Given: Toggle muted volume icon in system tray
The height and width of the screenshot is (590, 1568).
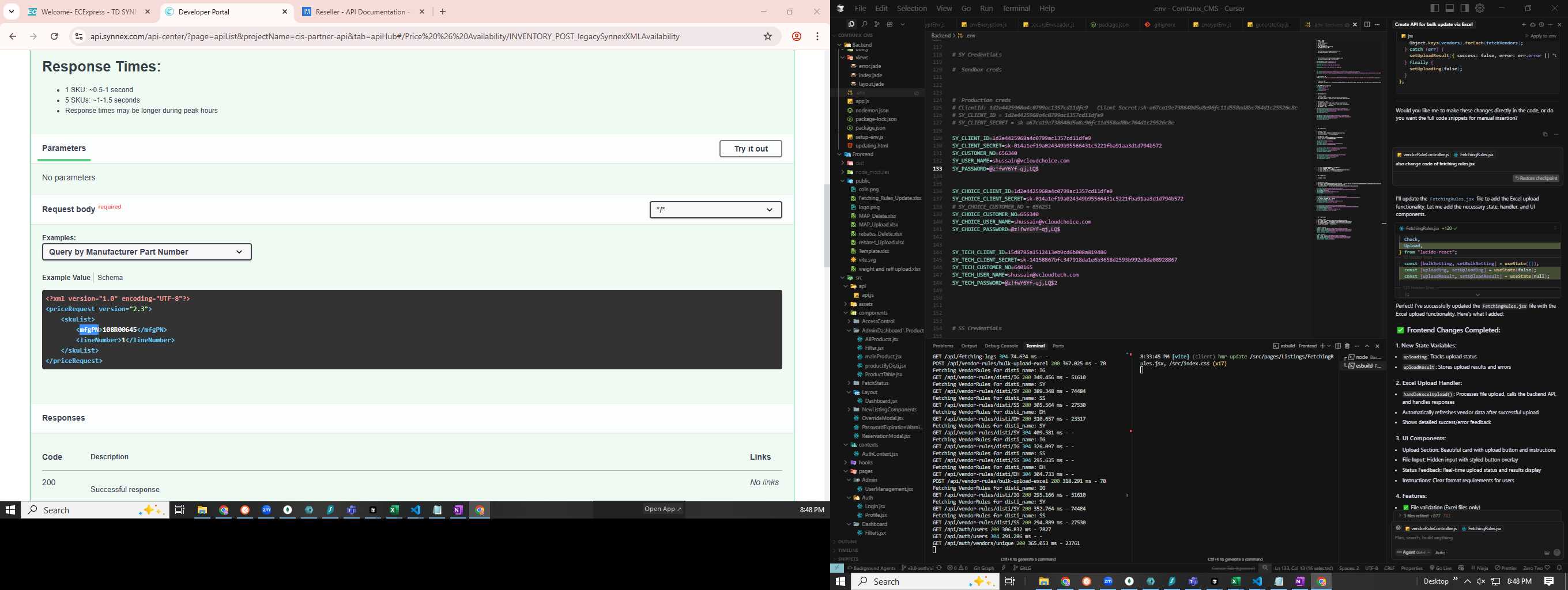Looking at the screenshot, I should click(x=1480, y=581).
